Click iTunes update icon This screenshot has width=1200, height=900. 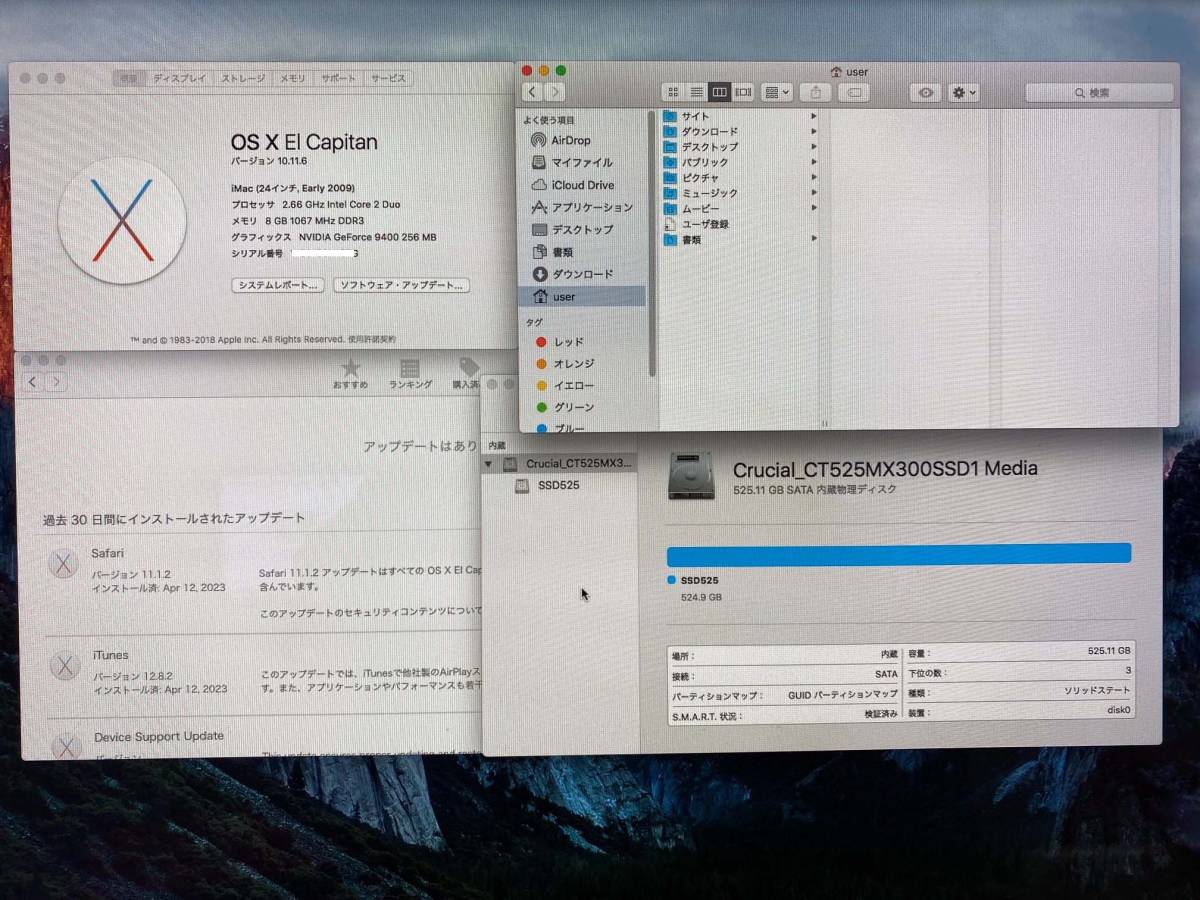pos(65,665)
